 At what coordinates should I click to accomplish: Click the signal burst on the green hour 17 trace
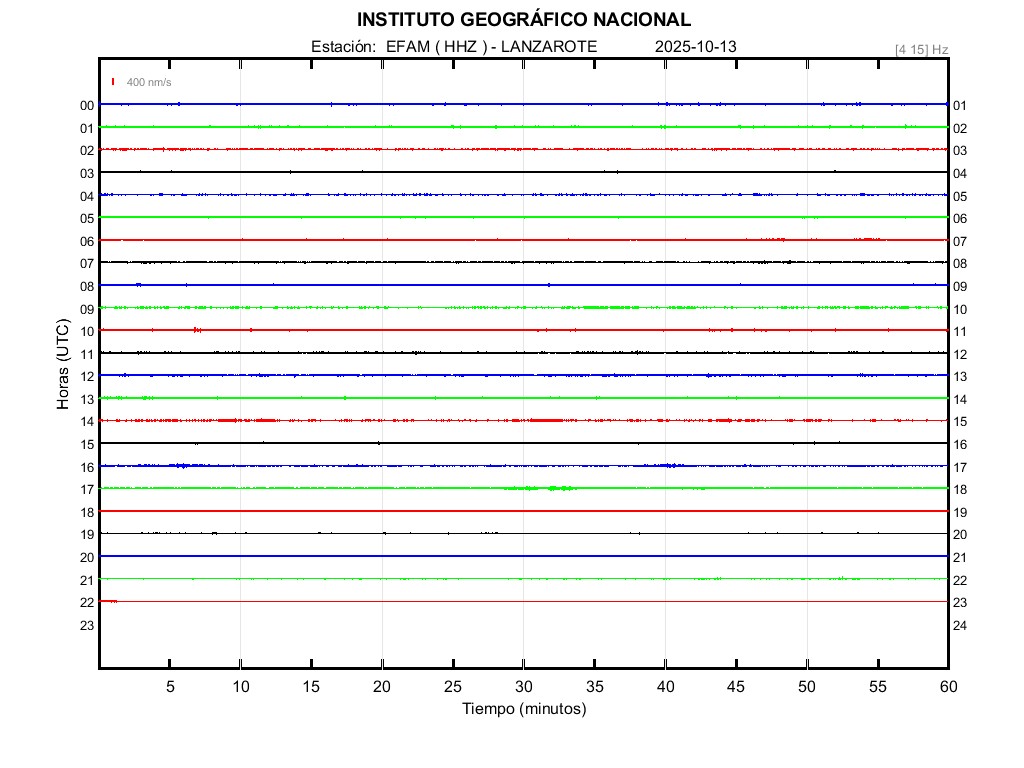(551, 488)
